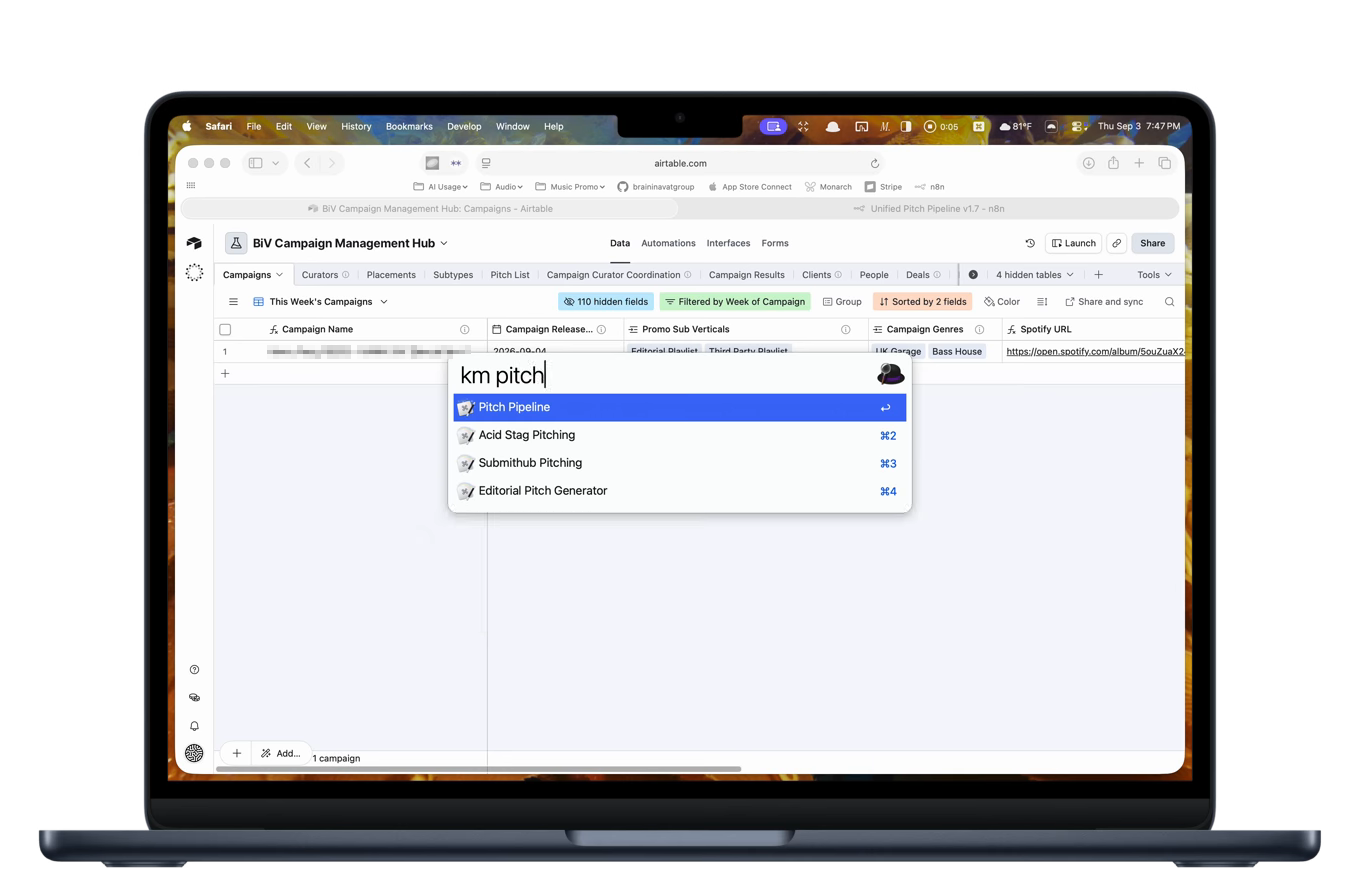Expand the This Week's Campaigns view dropdown

[x=320, y=302]
